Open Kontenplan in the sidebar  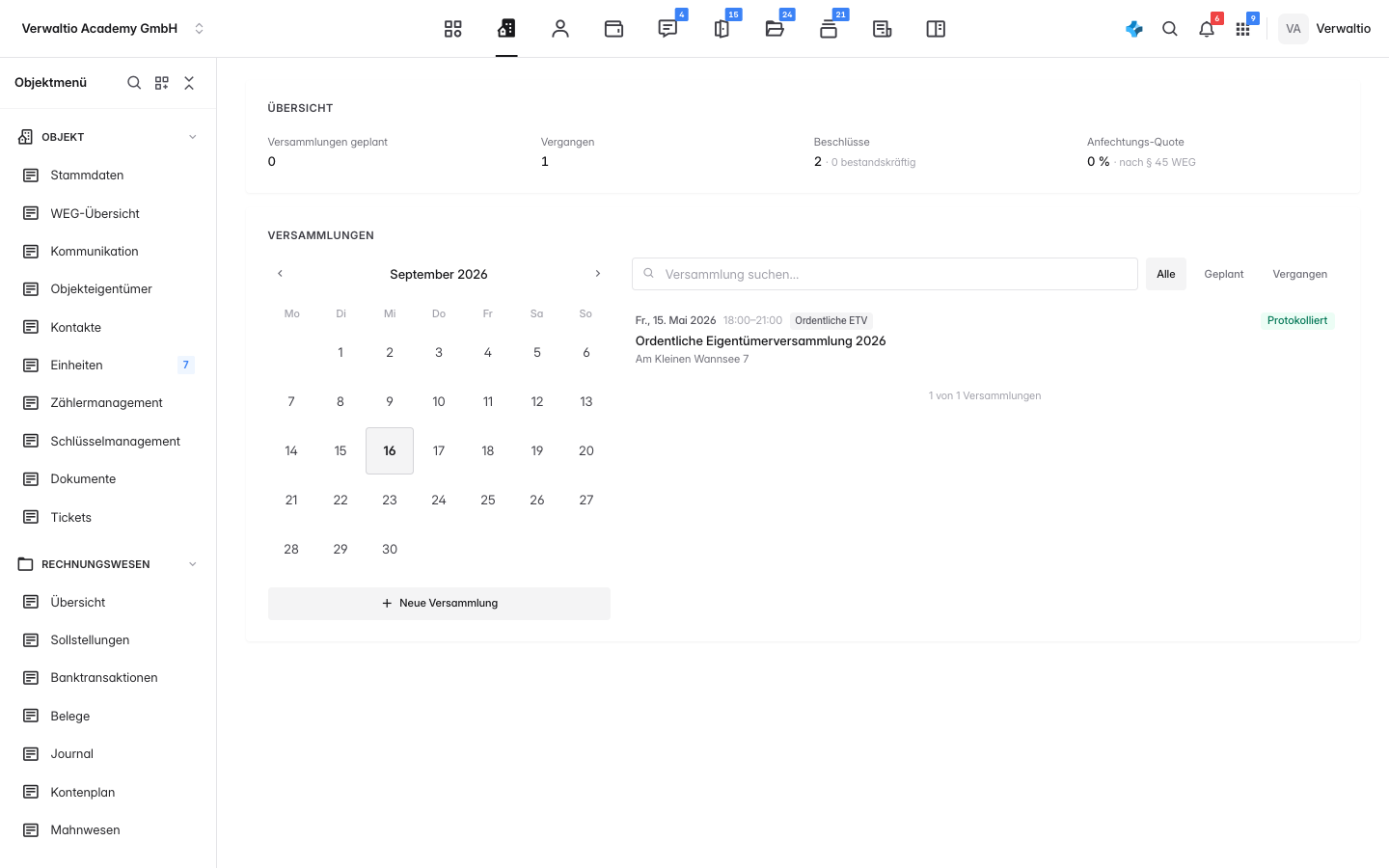click(x=108, y=792)
